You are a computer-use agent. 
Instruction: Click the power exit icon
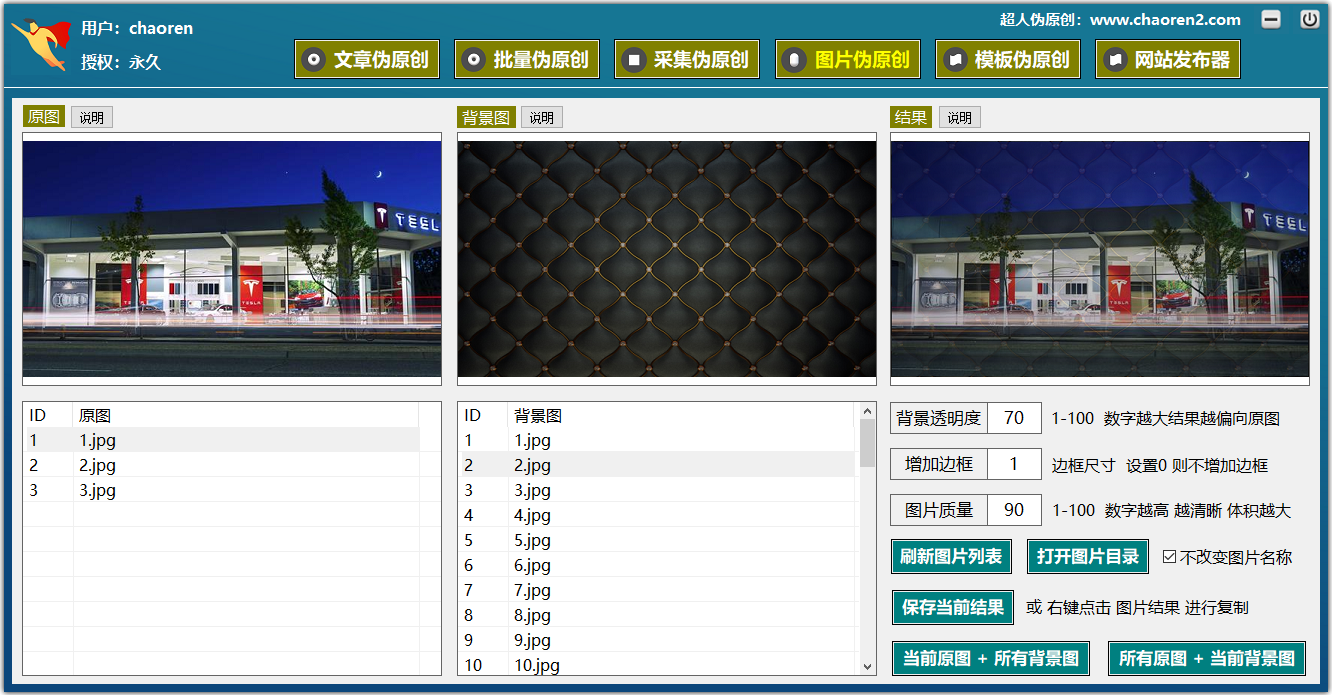[1309, 19]
